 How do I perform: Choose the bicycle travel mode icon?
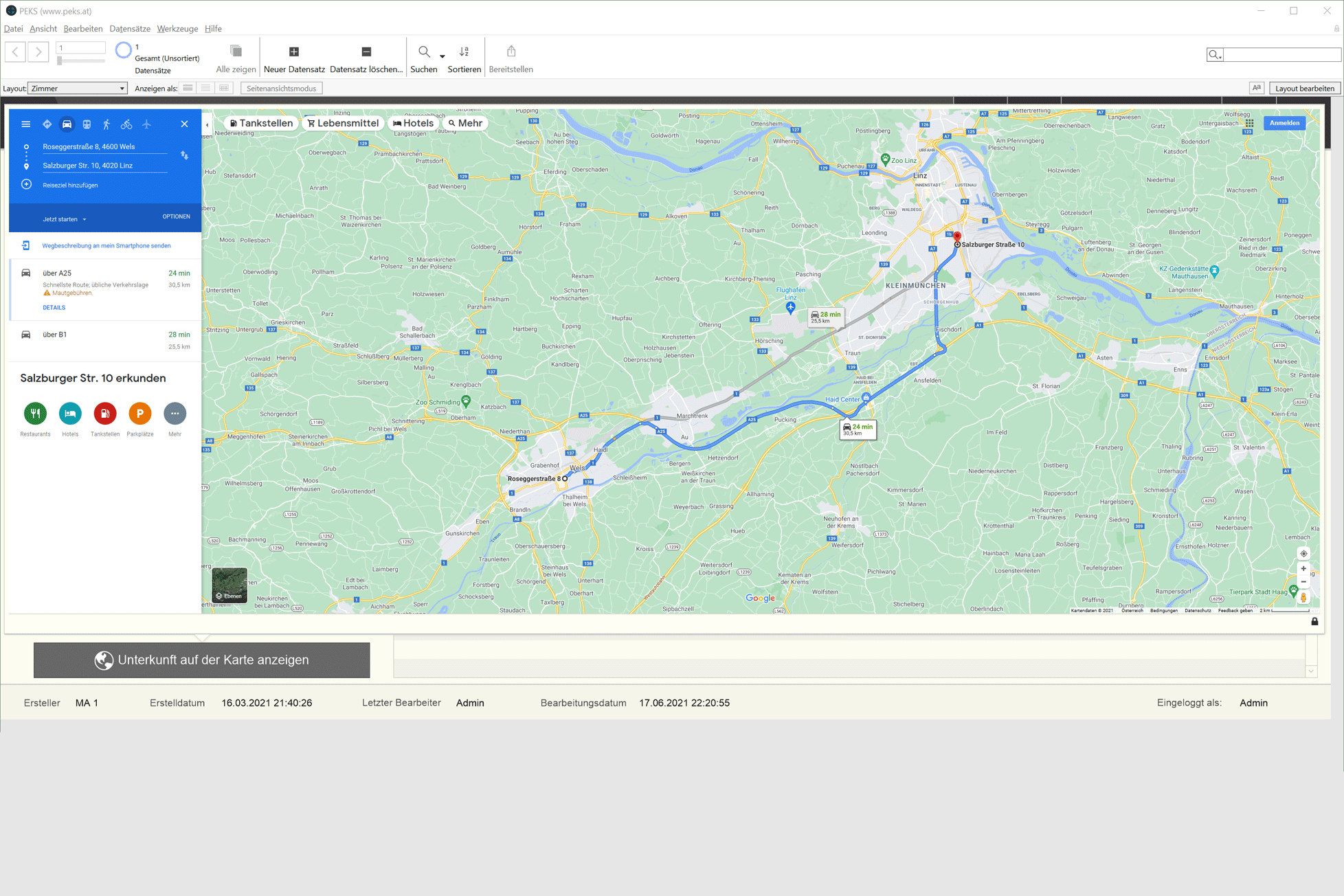coord(126,124)
